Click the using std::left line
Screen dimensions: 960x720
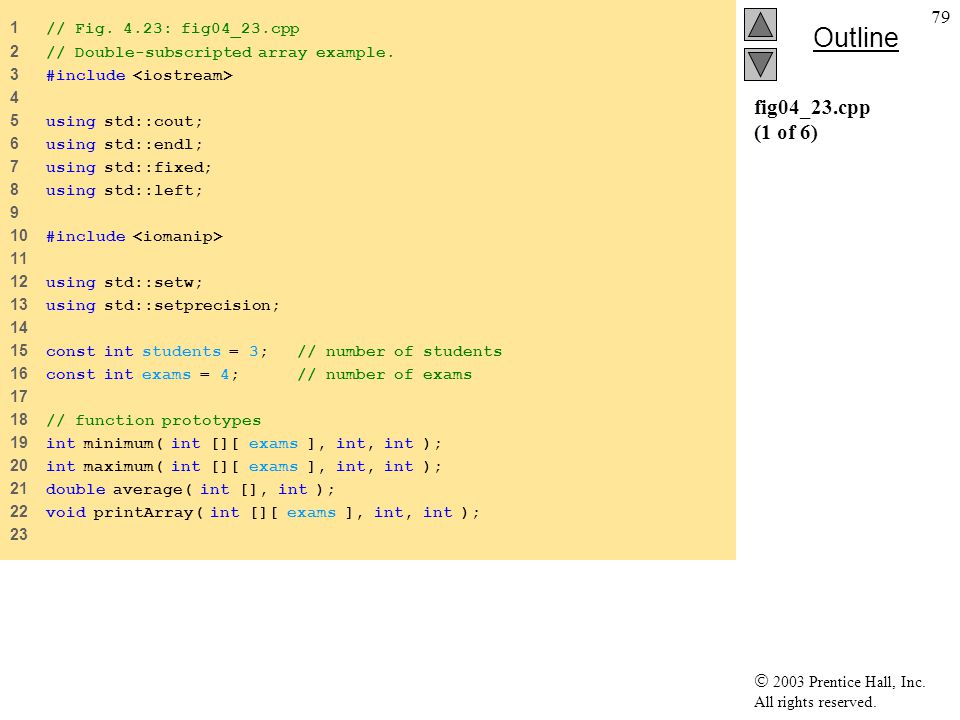point(124,190)
